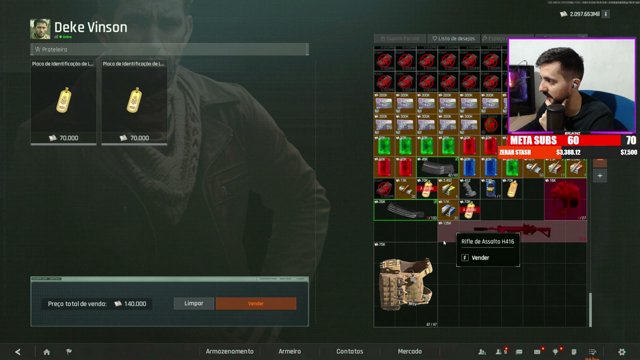
Task: Open the home screen icon
Action: click(x=47, y=352)
